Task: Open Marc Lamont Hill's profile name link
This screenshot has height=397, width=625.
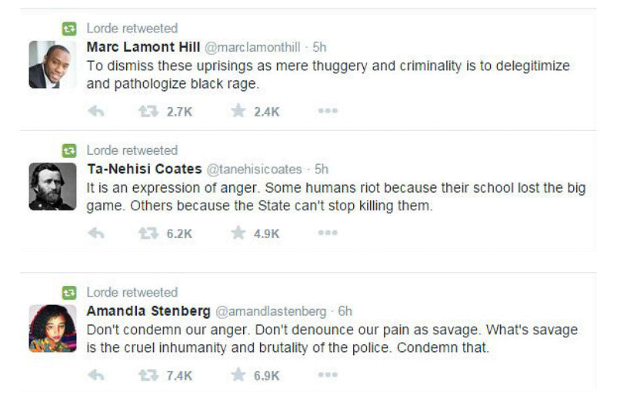Action: 143,47
